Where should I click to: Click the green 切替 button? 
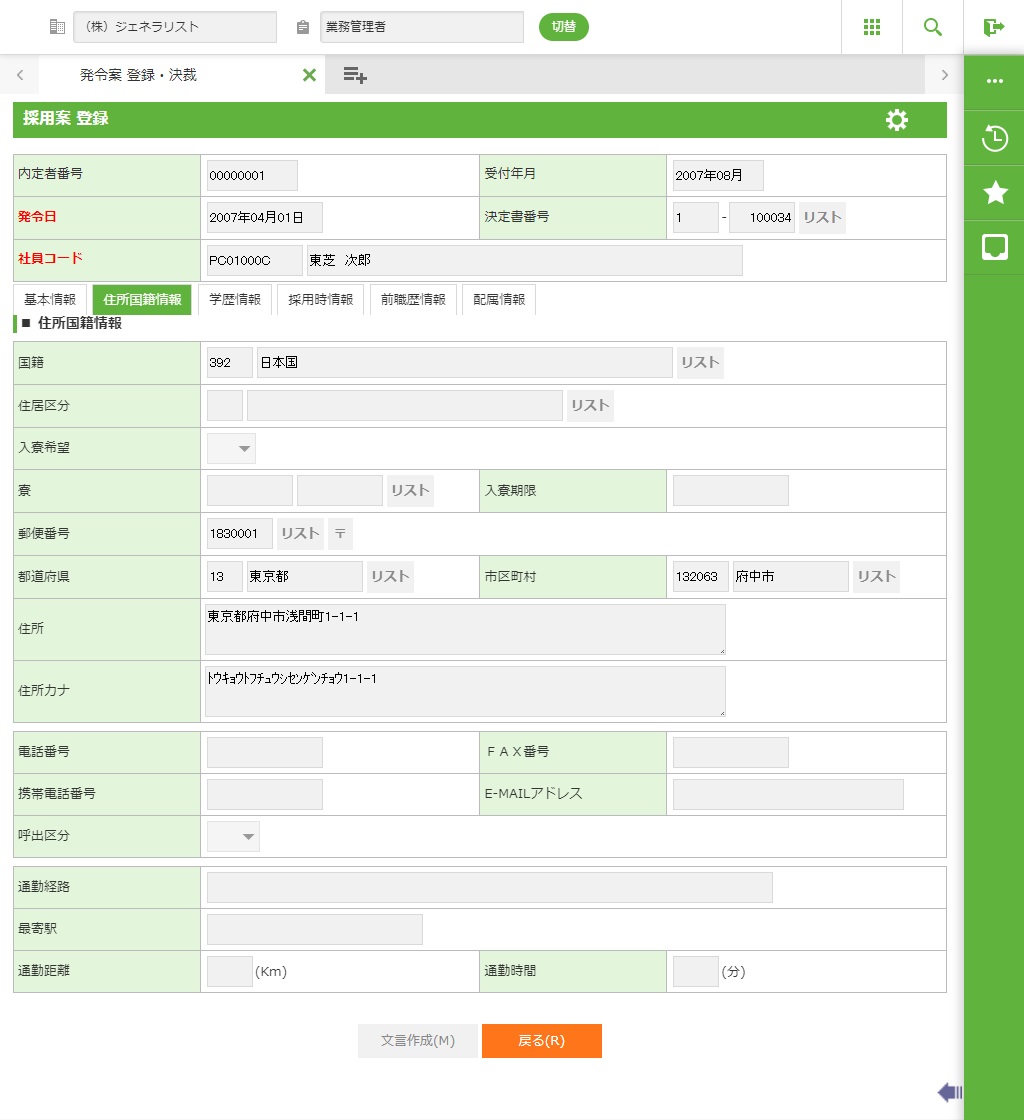(x=563, y=27)
